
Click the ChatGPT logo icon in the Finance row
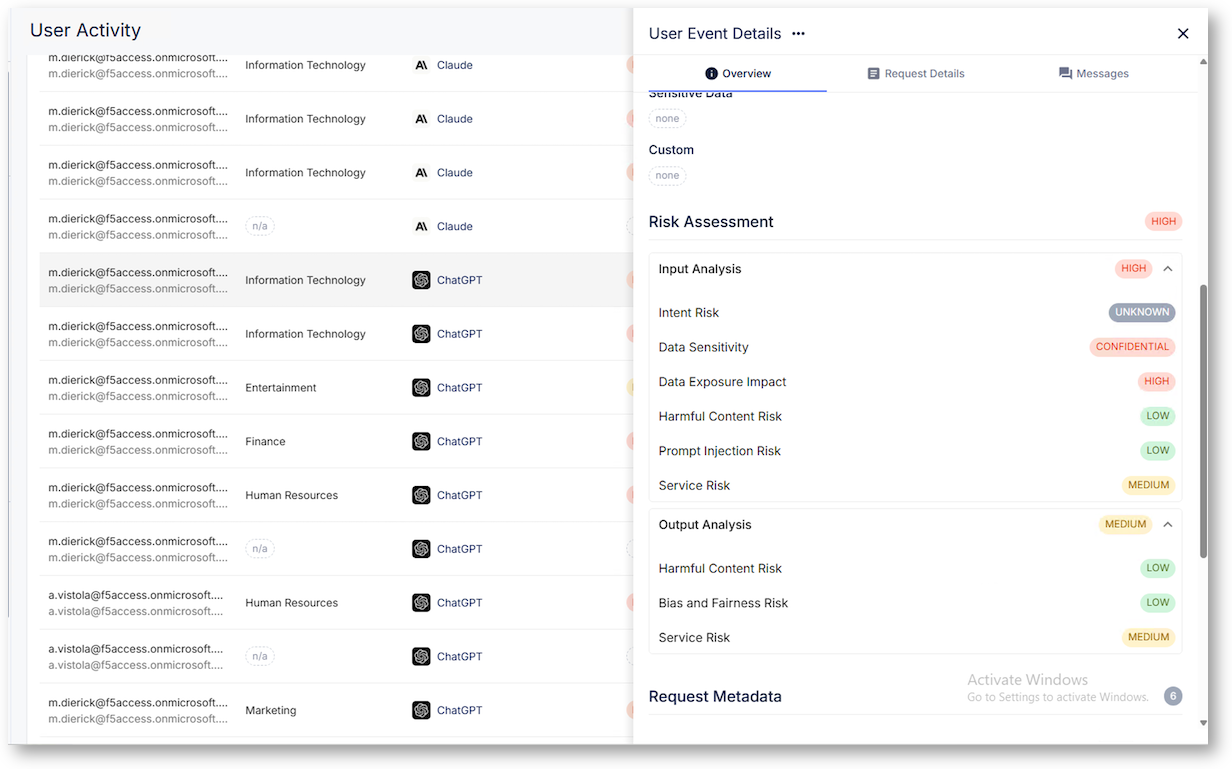point(421,442)
